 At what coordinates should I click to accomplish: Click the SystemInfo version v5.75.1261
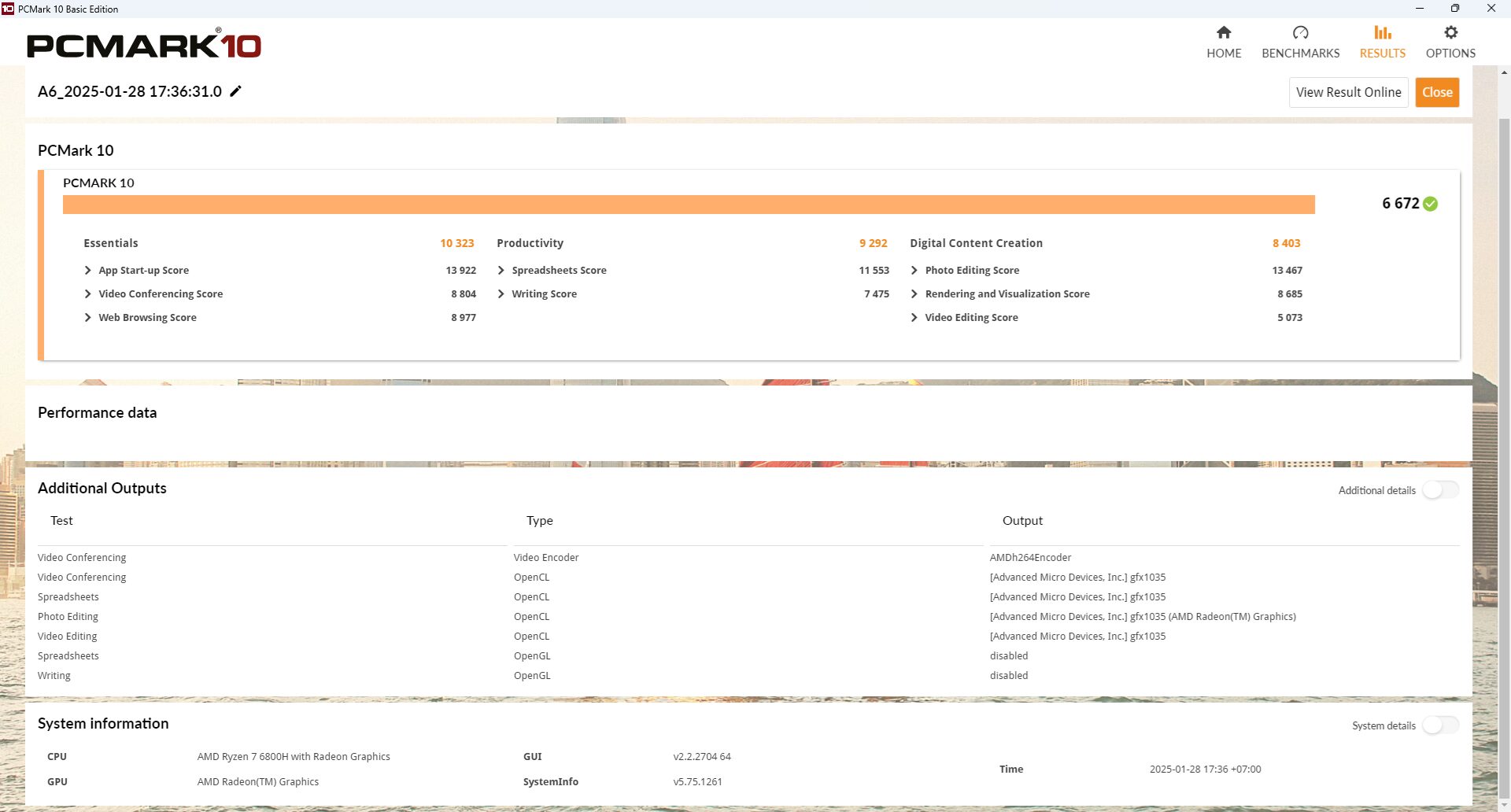click(x=697, y=781)
